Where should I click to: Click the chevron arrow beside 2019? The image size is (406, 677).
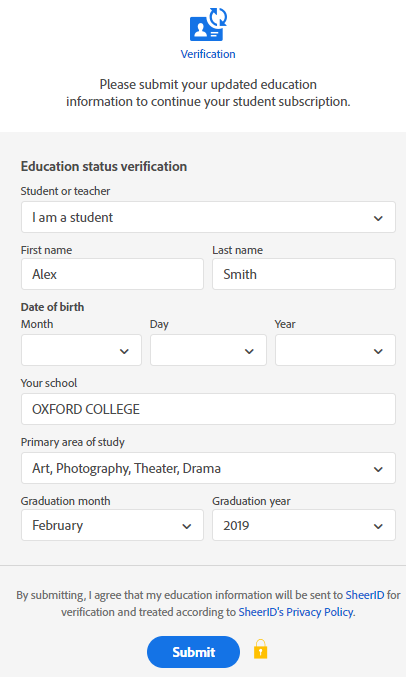point(378,526)
